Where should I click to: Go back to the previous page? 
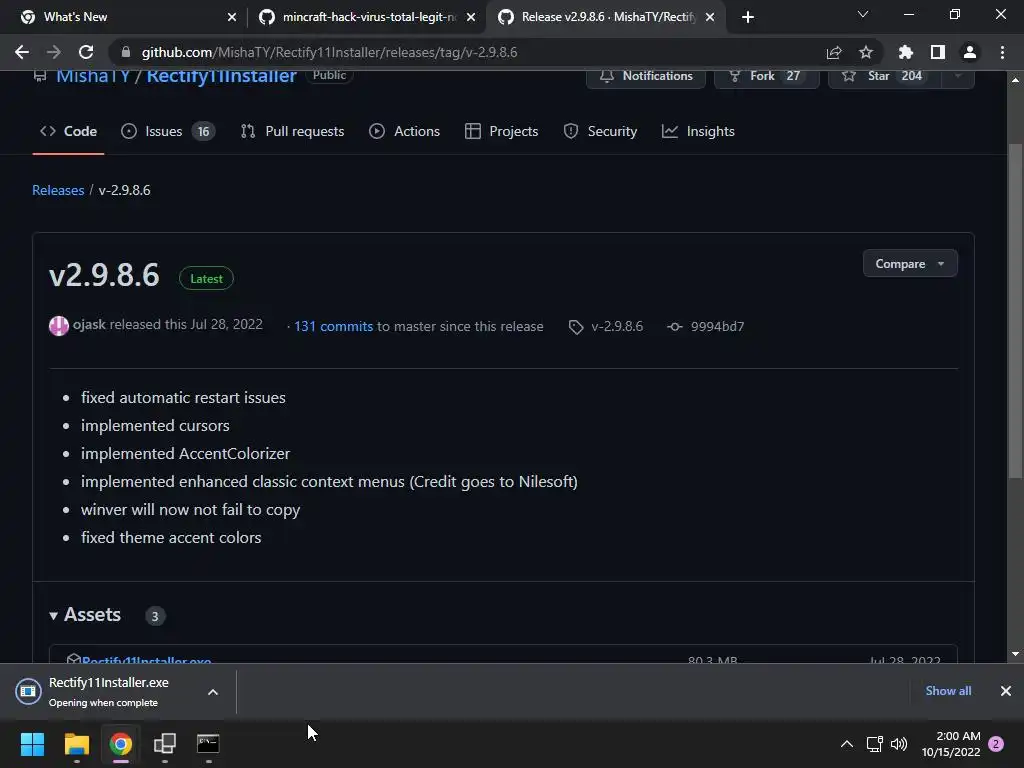[x=22, y=52]
